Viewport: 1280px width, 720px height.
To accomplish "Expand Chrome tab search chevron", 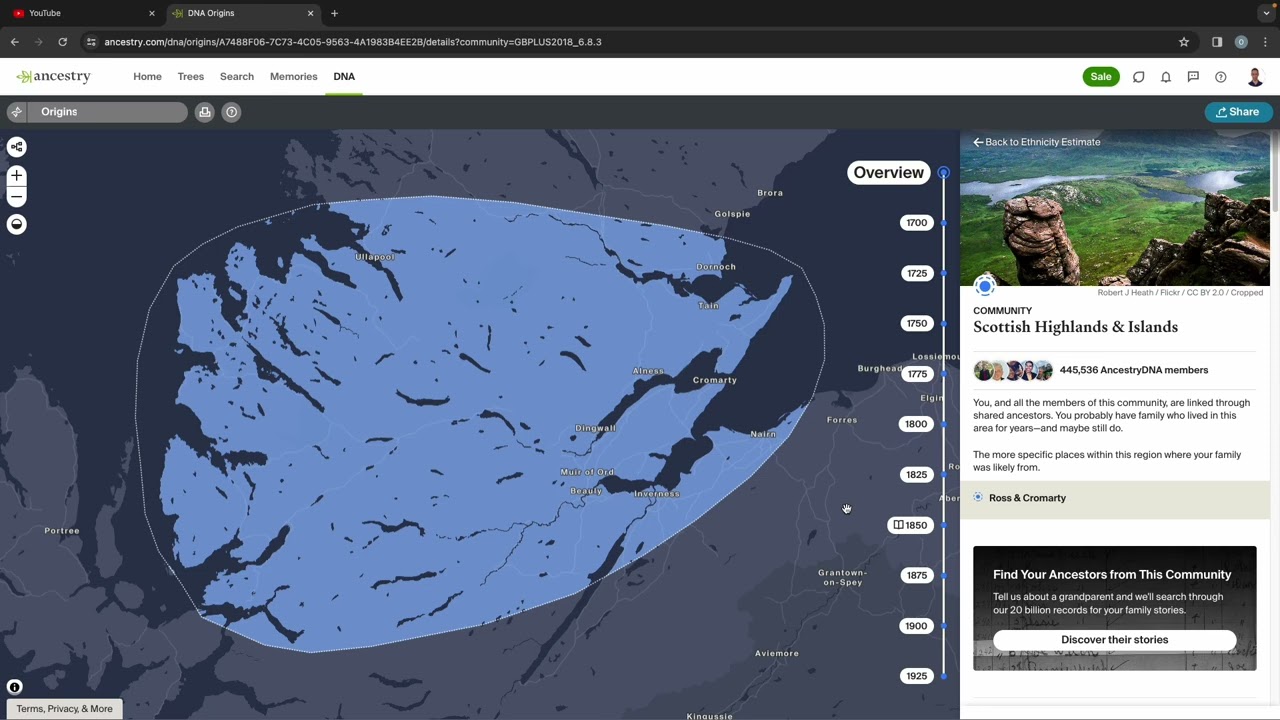I will pyautogui.click(x=1266, y=13).
